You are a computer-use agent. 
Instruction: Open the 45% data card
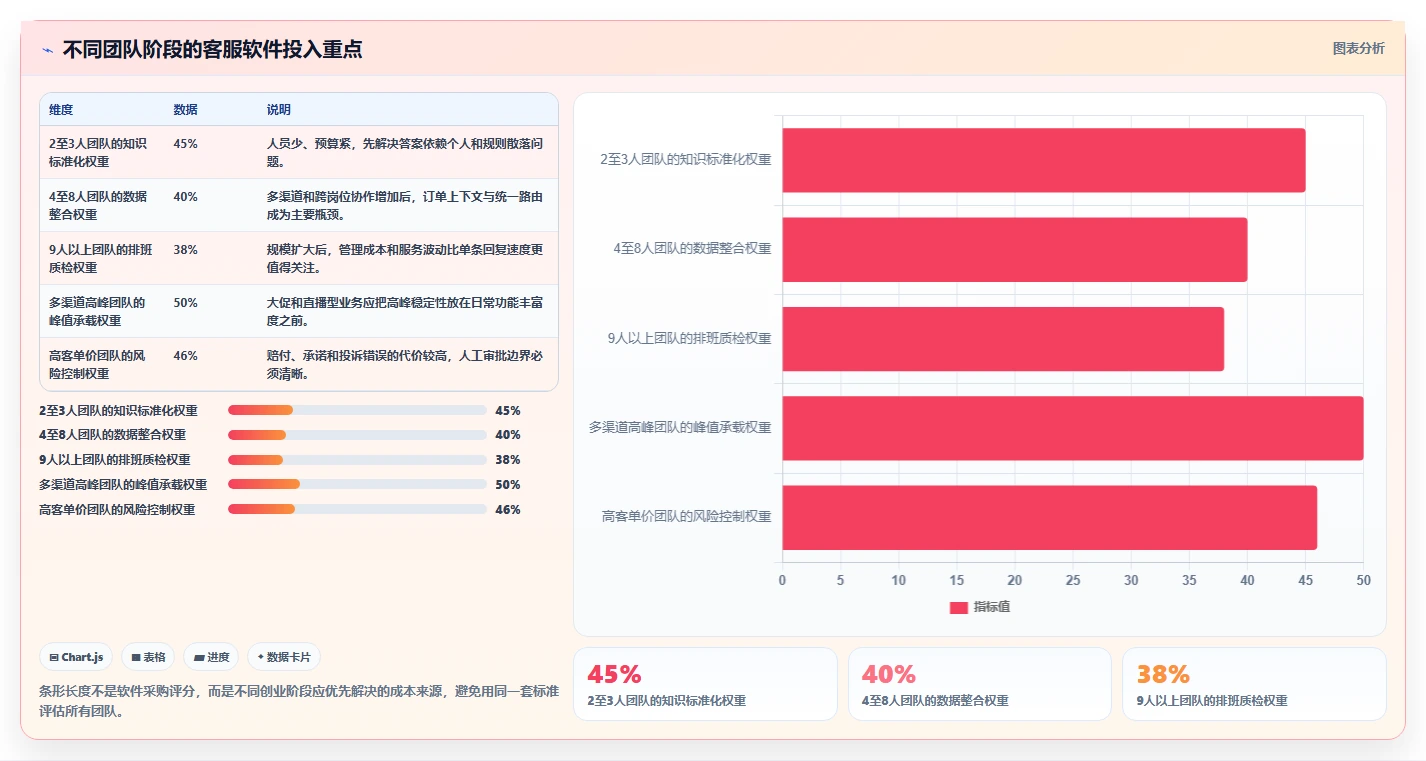[705, 684]
